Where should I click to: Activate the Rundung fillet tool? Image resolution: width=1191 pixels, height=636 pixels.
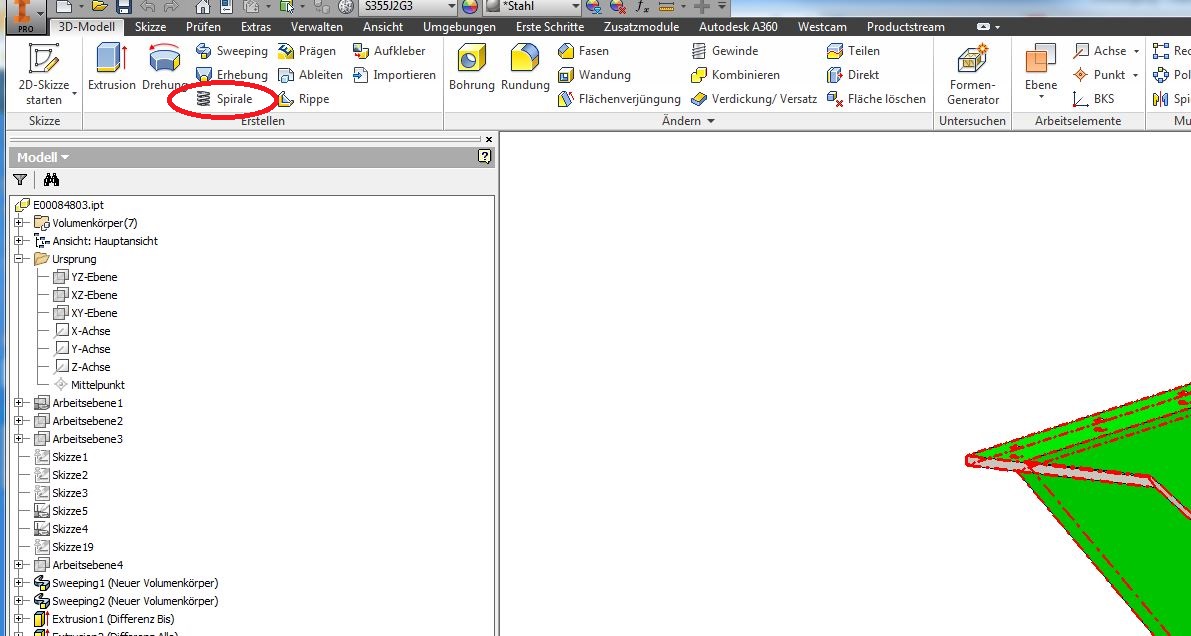tap(525, 68)
